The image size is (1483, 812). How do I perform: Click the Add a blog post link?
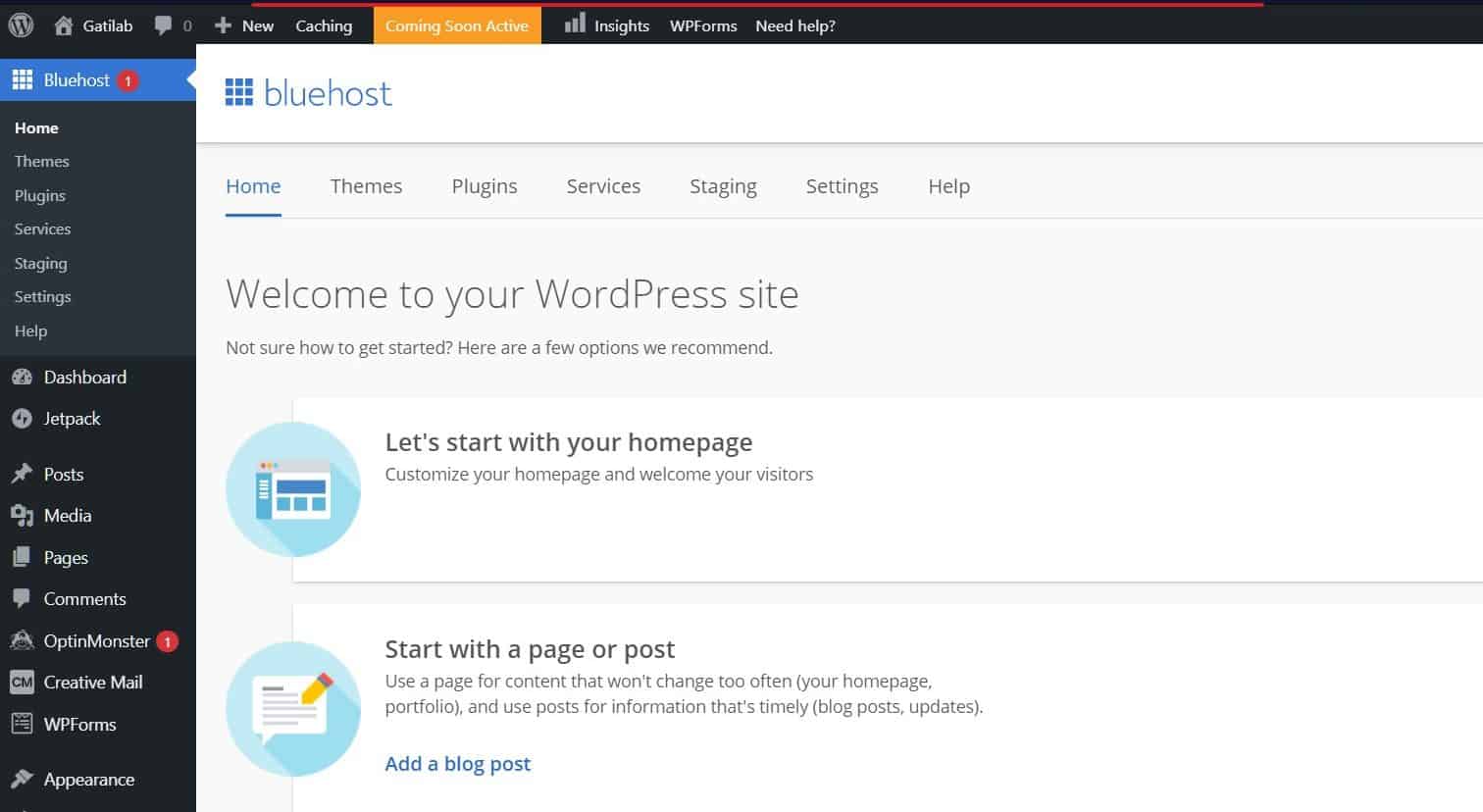coord(457,763)
